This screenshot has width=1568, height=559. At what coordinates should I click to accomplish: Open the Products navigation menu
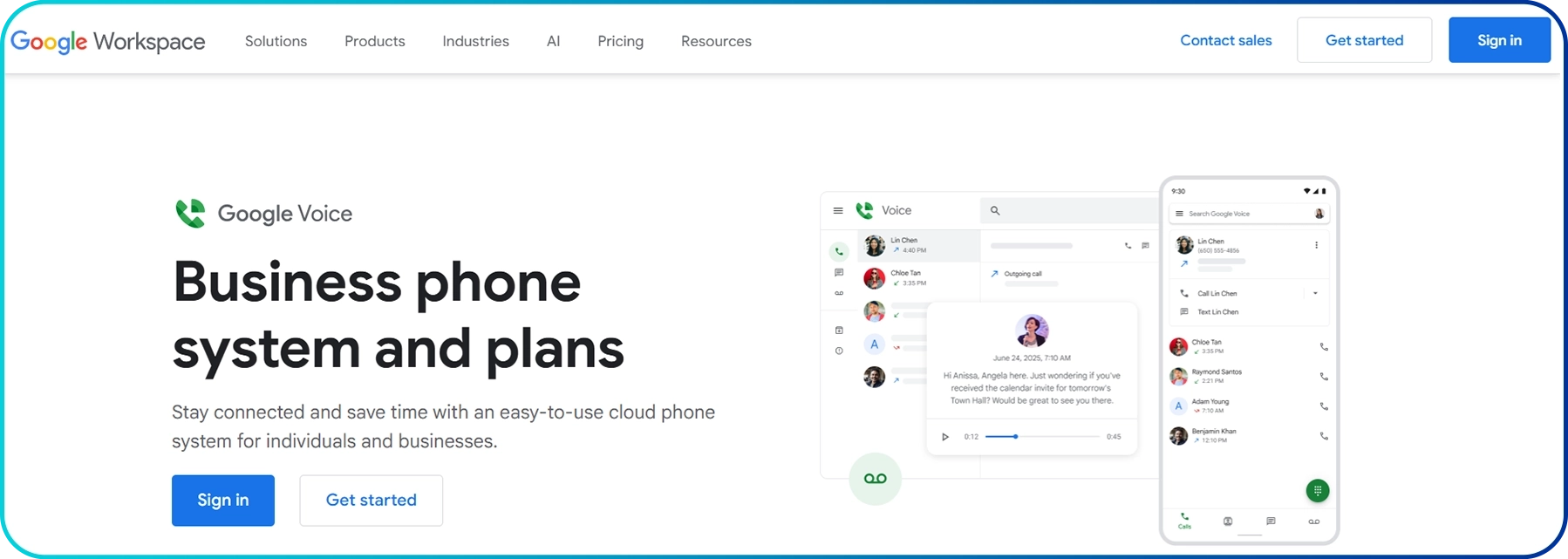375,41
